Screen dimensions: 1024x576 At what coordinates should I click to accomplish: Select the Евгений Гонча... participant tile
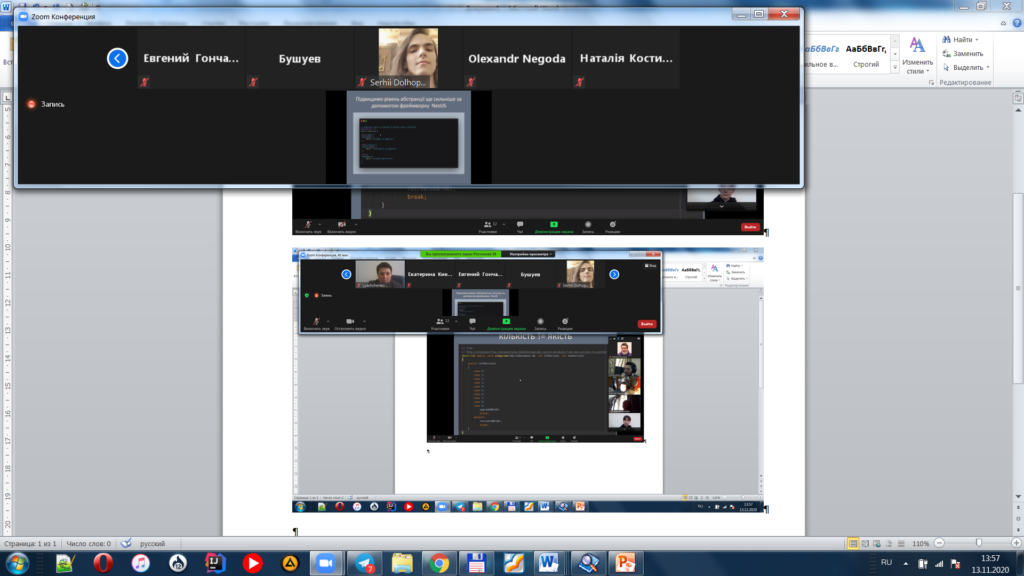point(191,57)
